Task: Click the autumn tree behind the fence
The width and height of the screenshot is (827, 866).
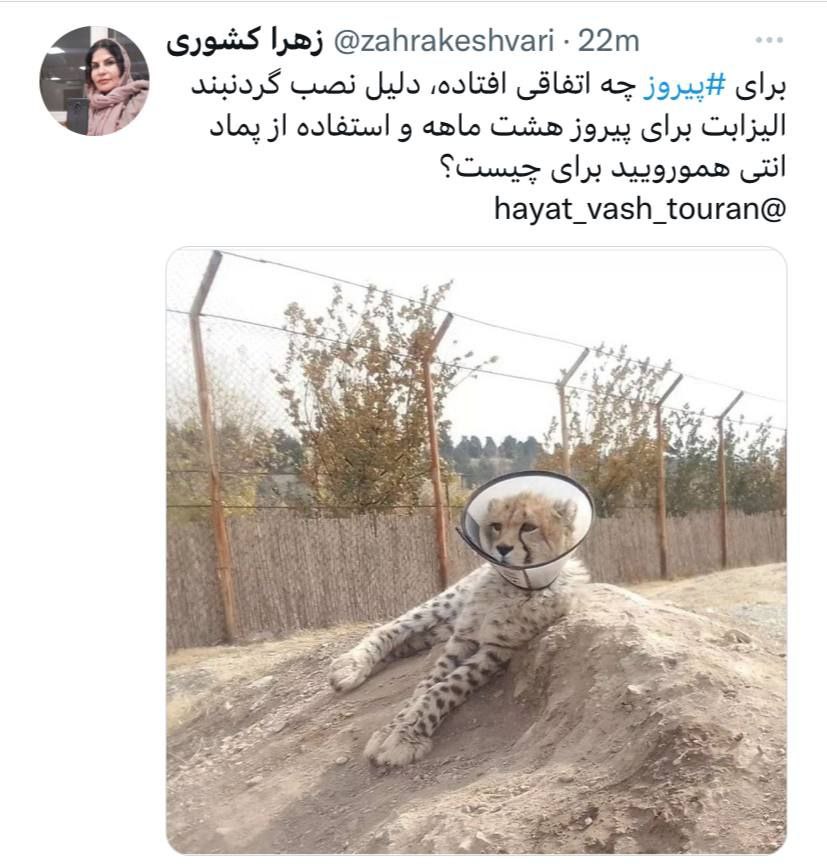Action: click(x=367, y=398)
